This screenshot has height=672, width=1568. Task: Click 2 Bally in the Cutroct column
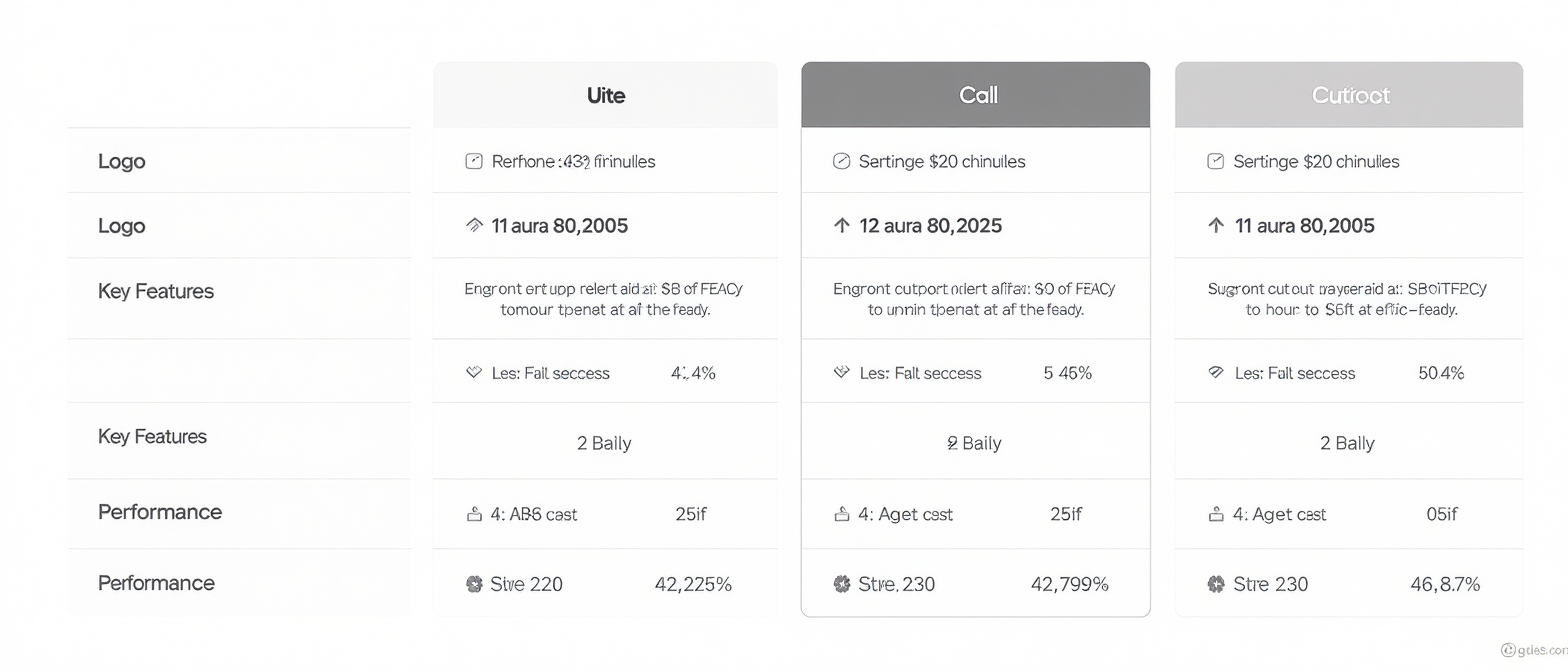1347,443
